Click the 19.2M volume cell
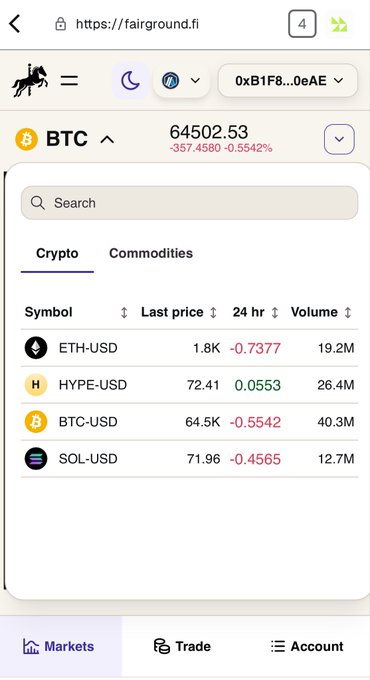 coord(336,348)
